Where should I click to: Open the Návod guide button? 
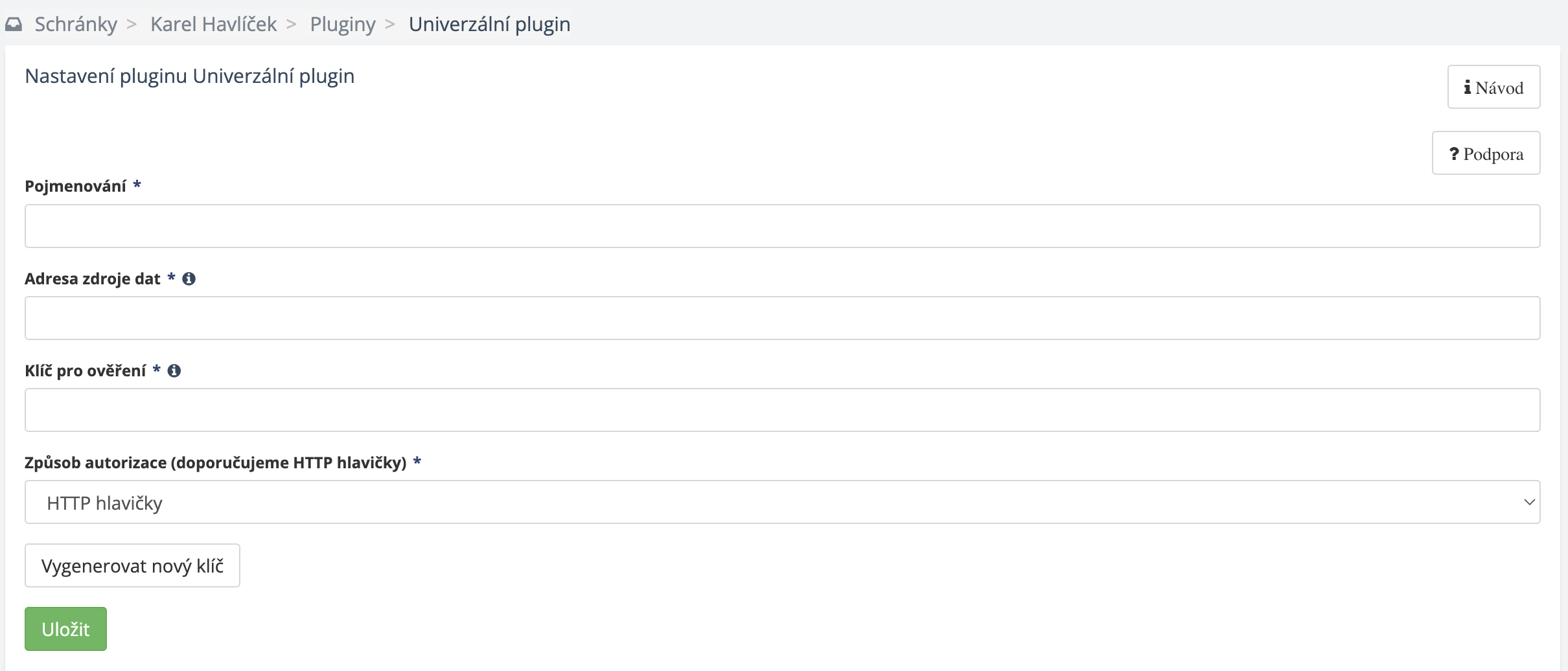point(1493,87)
